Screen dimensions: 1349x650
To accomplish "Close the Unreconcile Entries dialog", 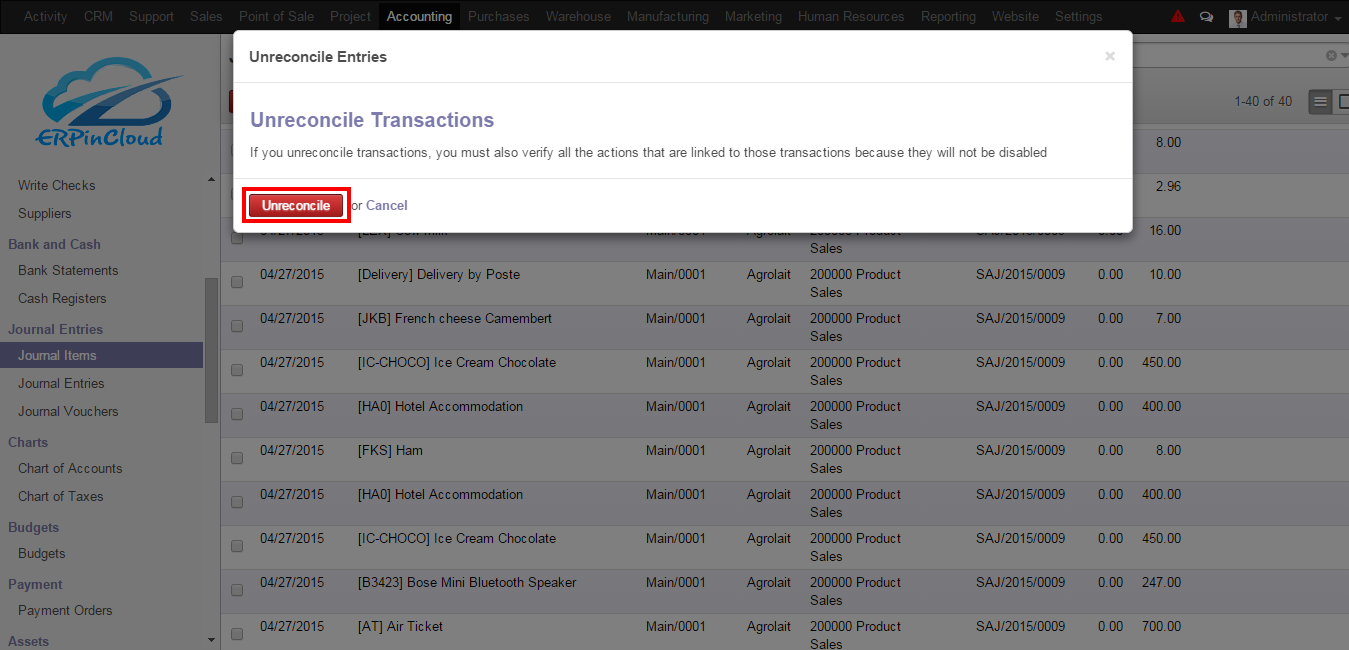I will coord(1110,57).
